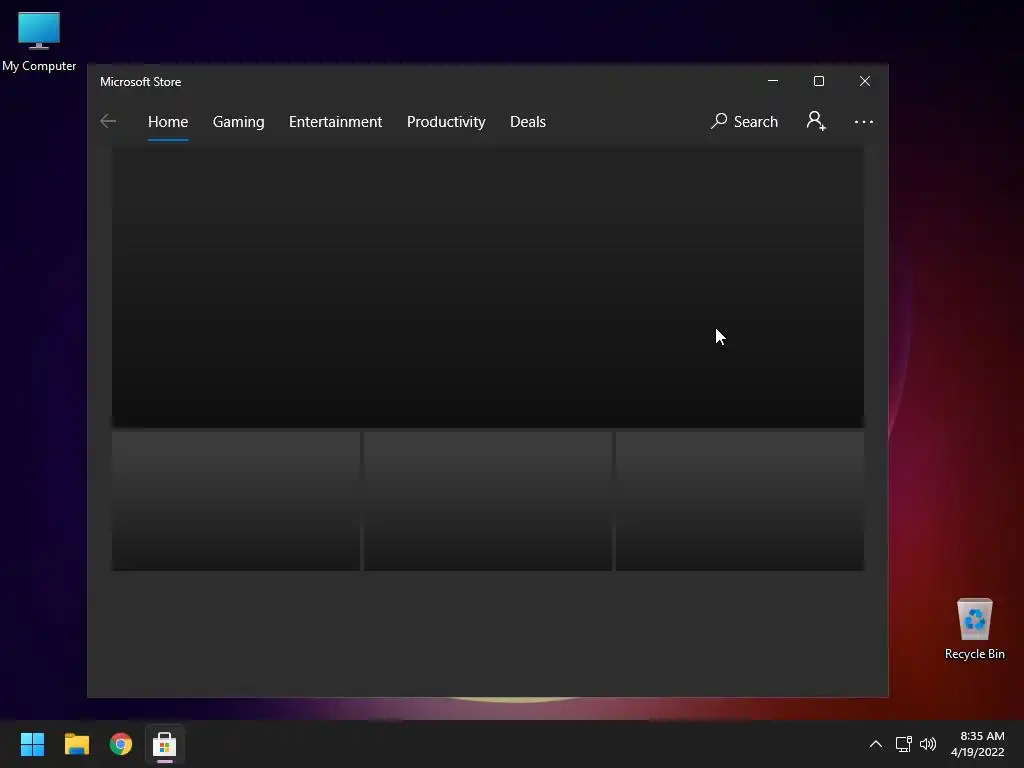Open the clock showing 8:35 AM
Viewport: 1024px width, 768px height.
click(x=978, y=744)
